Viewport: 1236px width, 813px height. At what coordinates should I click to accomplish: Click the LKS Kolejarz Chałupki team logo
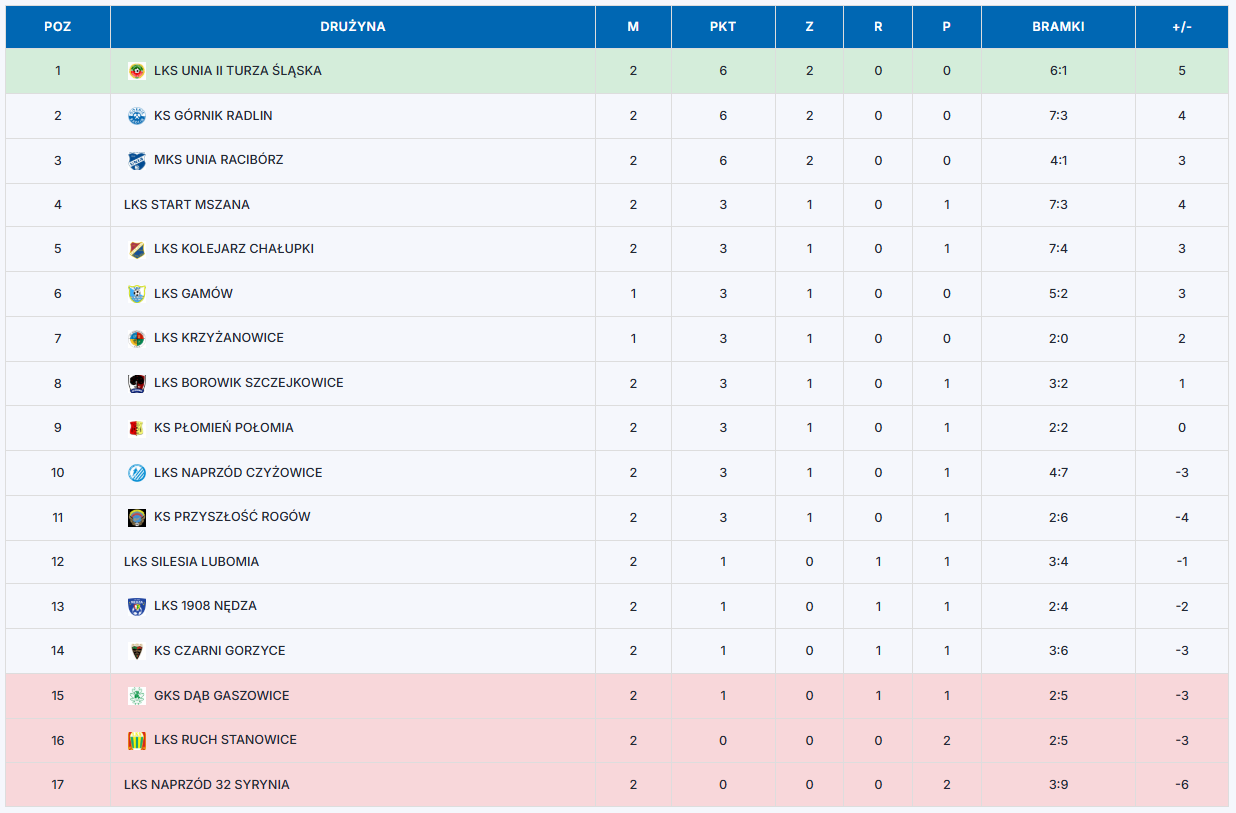point(137,249)
